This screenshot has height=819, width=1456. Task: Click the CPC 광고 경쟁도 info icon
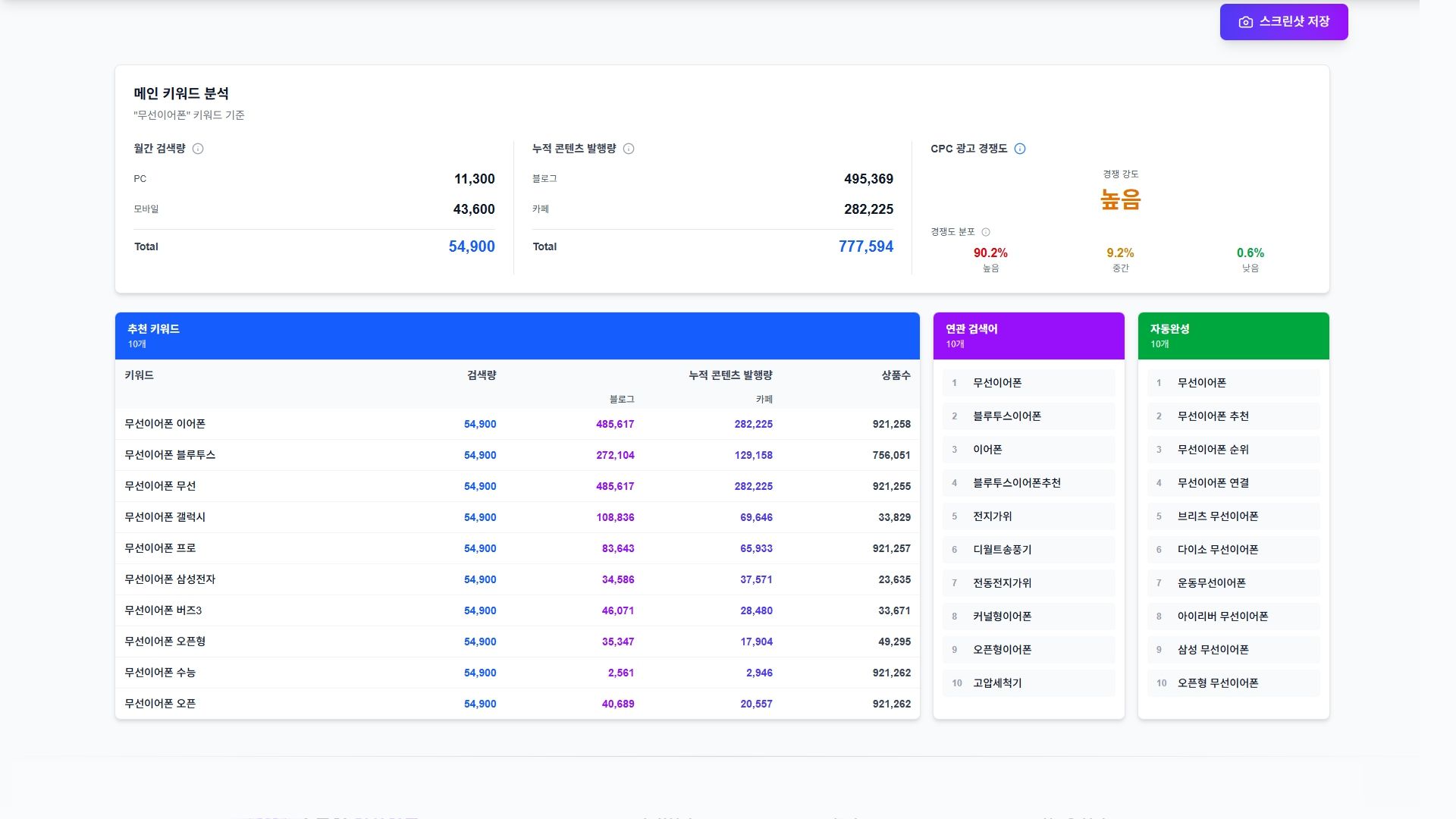(x=1021, y=149)
